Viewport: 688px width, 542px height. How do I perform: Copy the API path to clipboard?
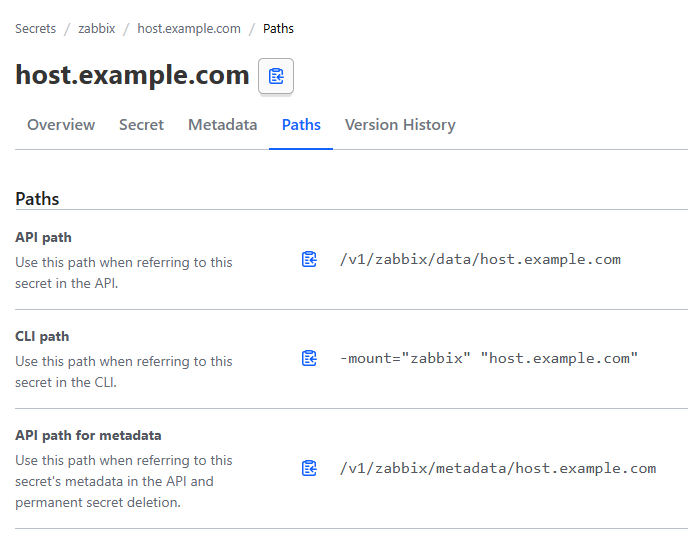pos(309,259)
